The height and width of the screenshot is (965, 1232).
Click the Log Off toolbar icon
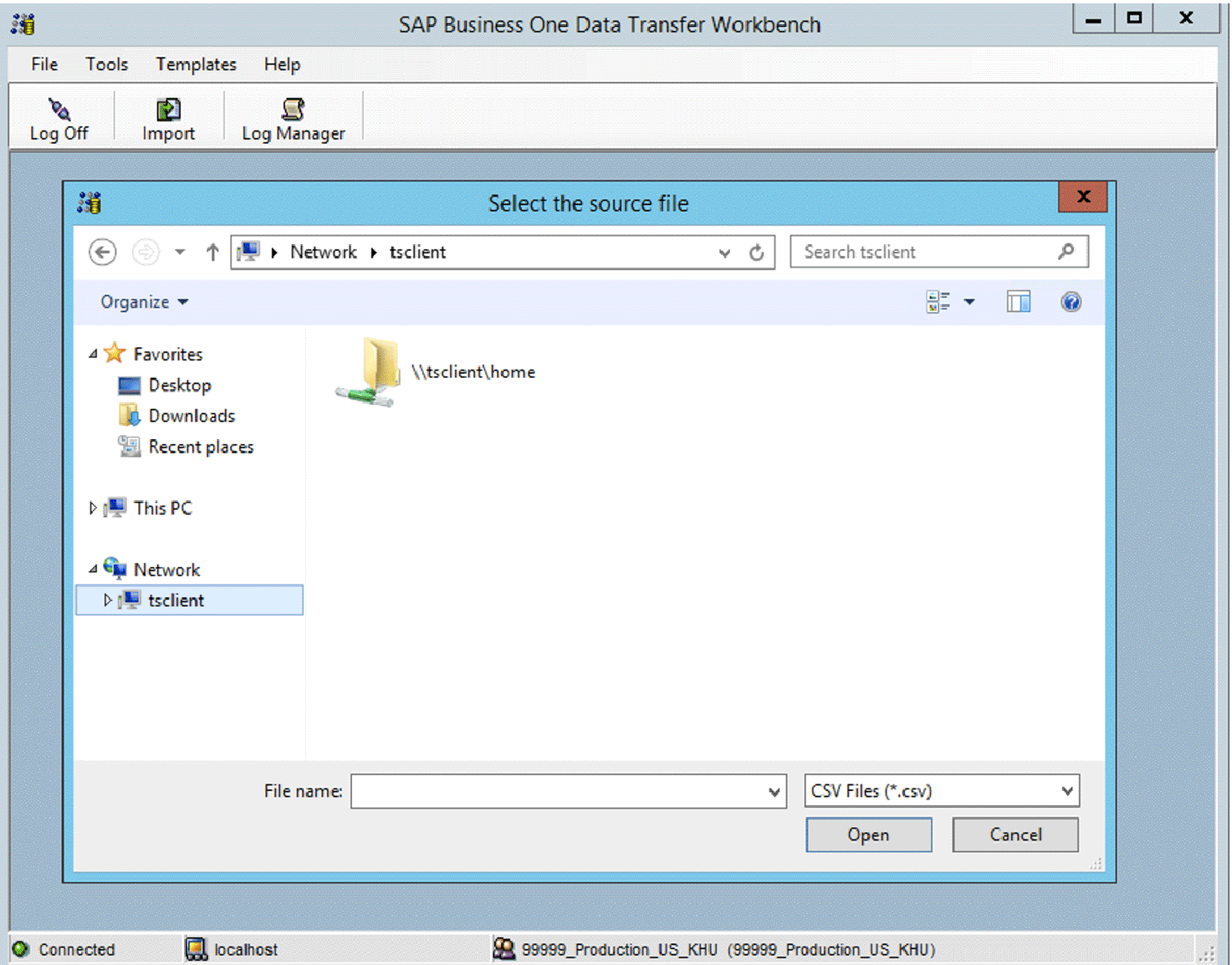click(x=59, y=109)
